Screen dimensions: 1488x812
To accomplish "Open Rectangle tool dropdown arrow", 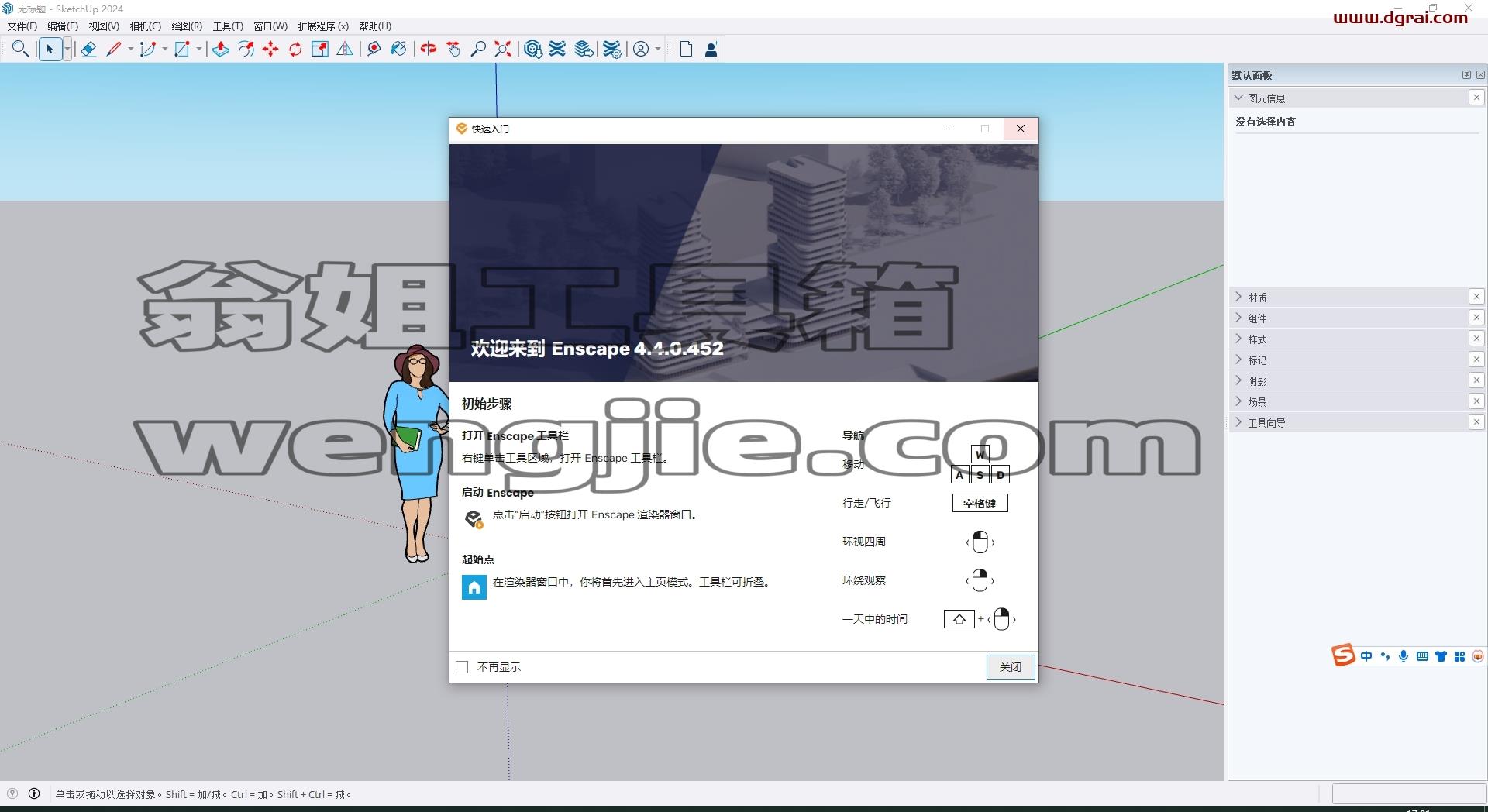I will [x=199, y=50].
